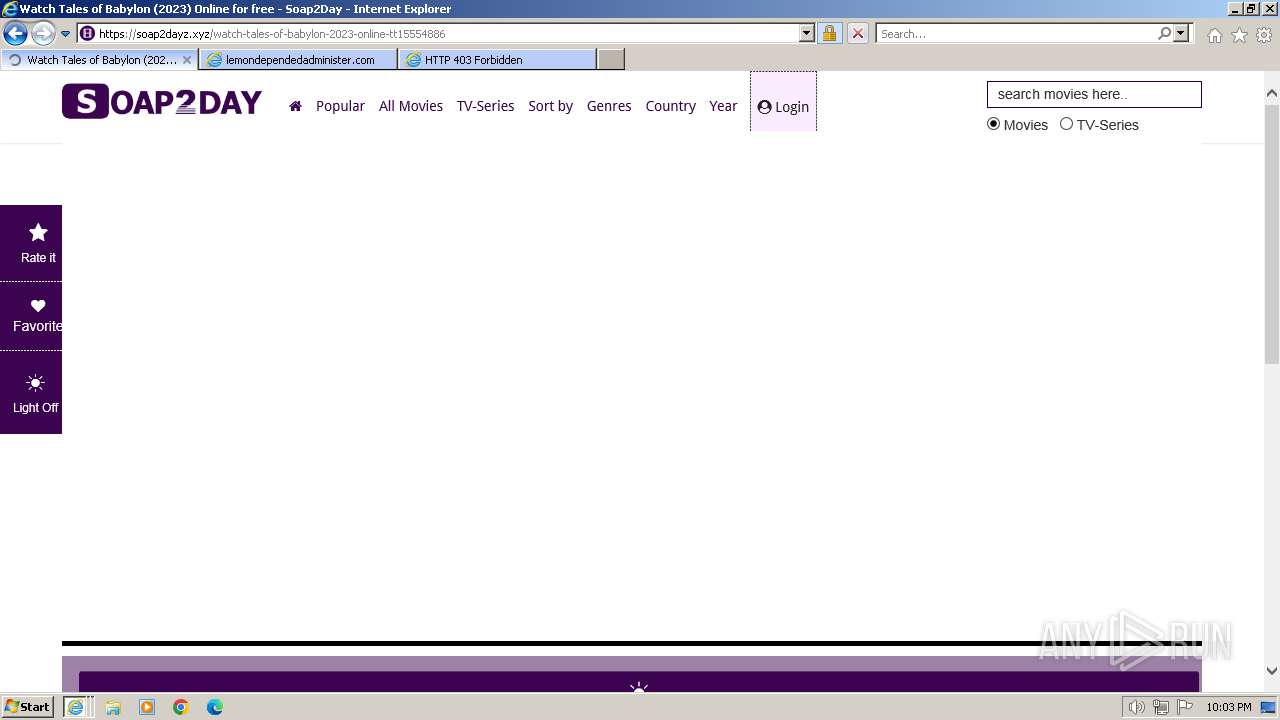Open the recent pages dropdown arrow
The width and height of the screenshot is (1280, 720).
(66, 34)
